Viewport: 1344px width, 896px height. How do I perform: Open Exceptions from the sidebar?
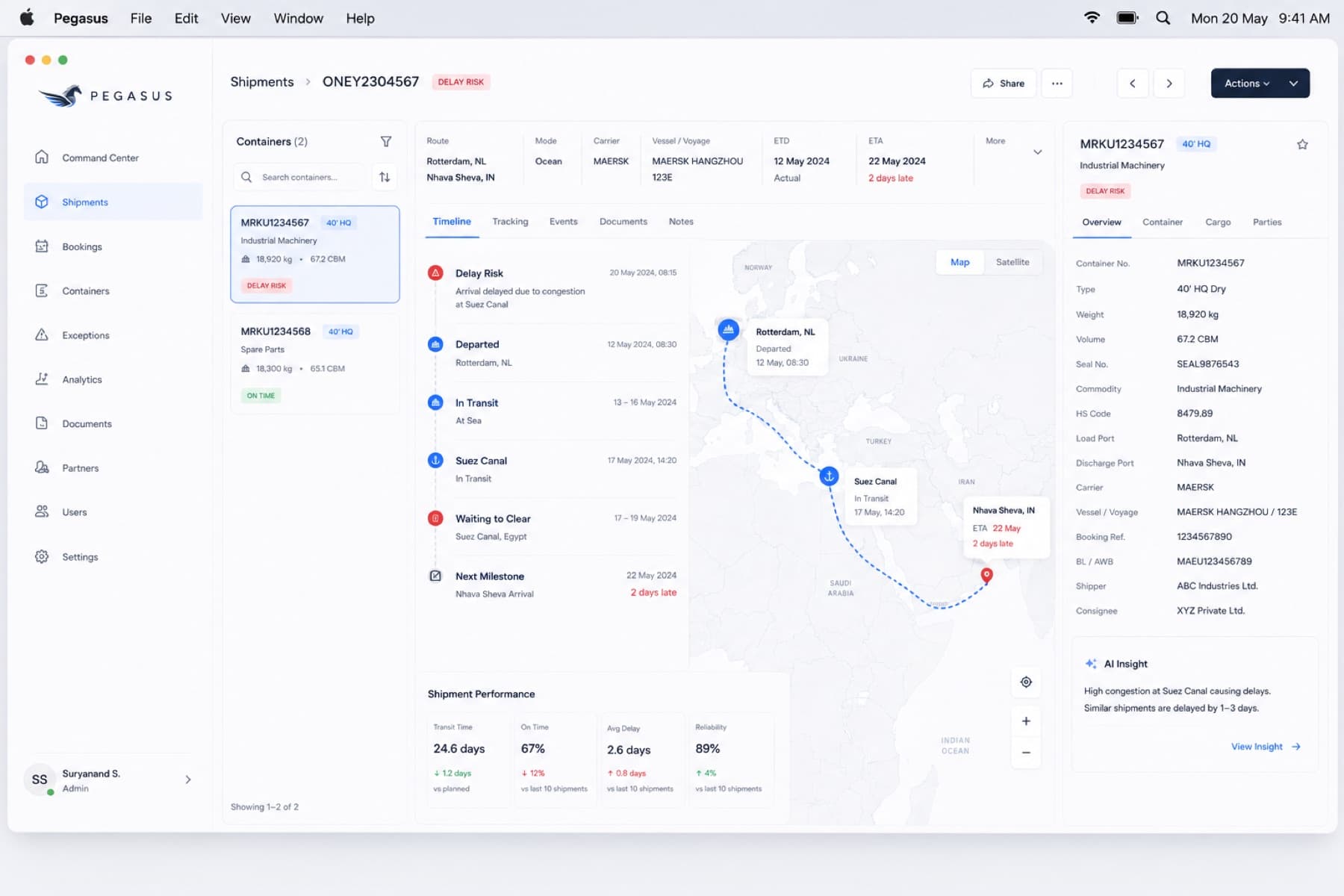[x=112, y=335]
